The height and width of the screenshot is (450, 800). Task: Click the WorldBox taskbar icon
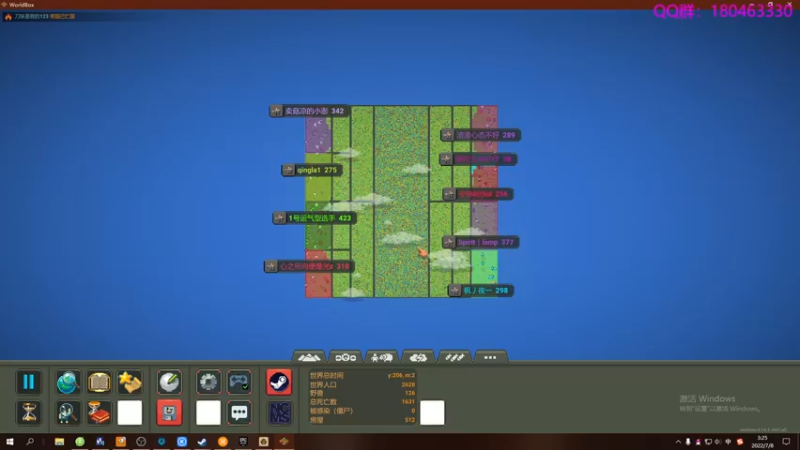[x=284, y=441]
